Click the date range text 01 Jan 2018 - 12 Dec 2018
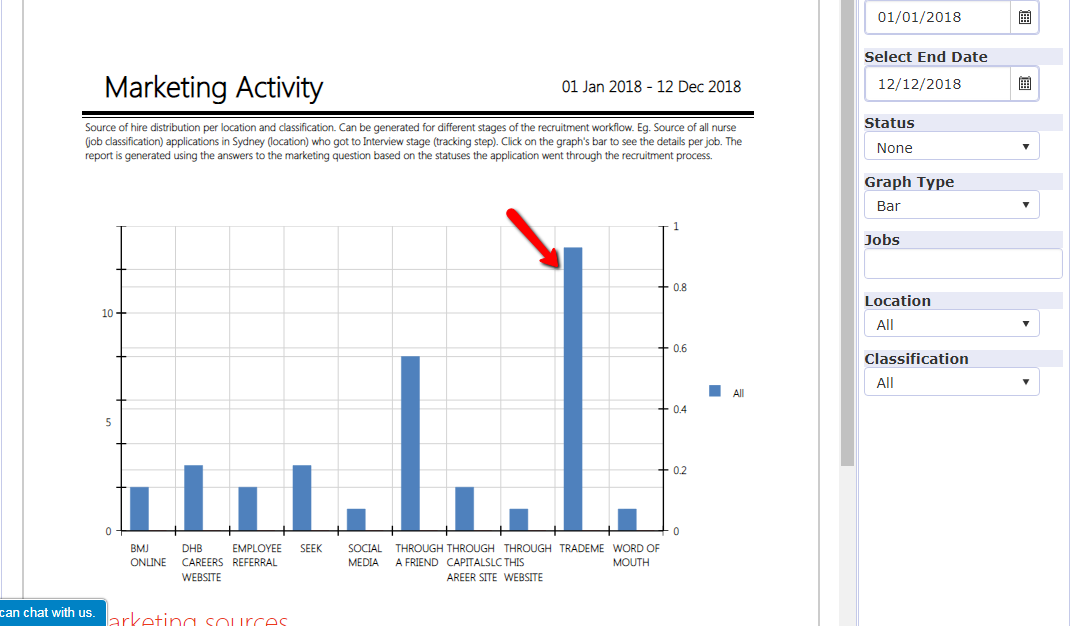Image resolution: width=1073 pixels, height=626 pixels. tap(651, 87)
